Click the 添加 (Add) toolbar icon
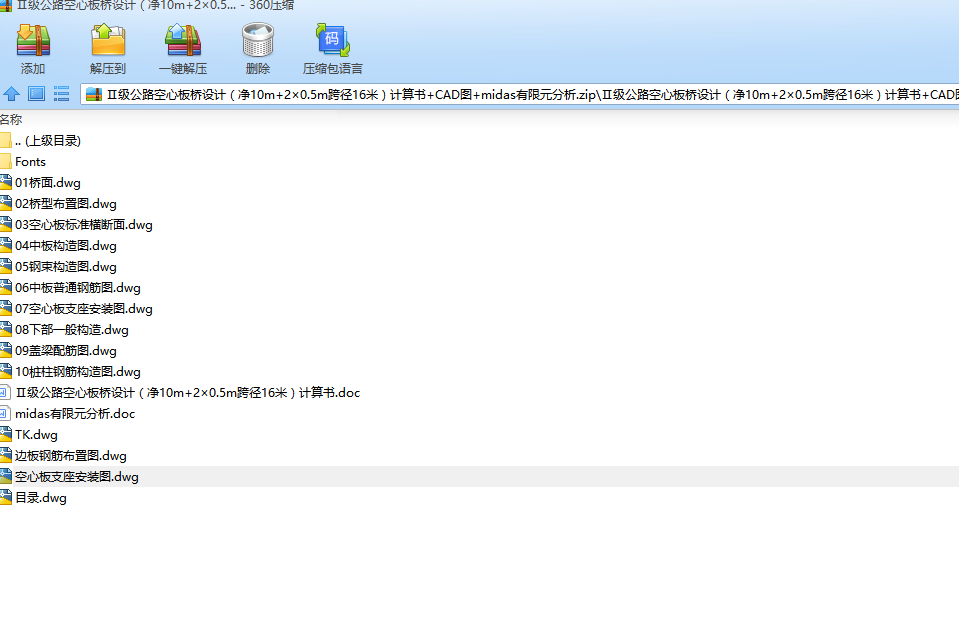This screenshot has height=638, width=959. 33,40
